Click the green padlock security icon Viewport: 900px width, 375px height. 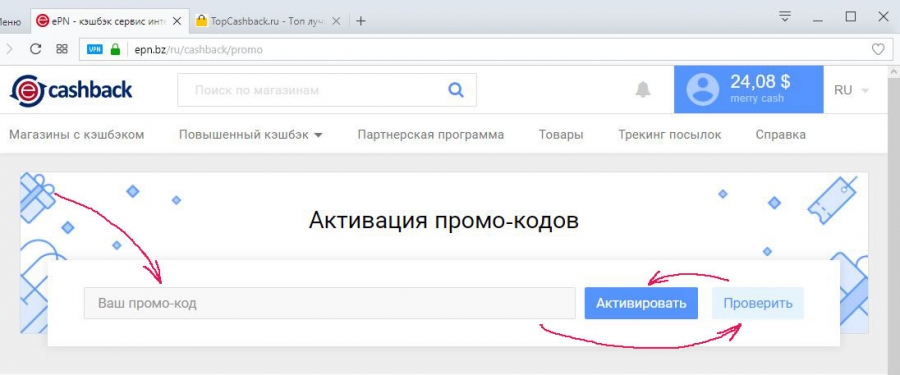coord(115,49)
